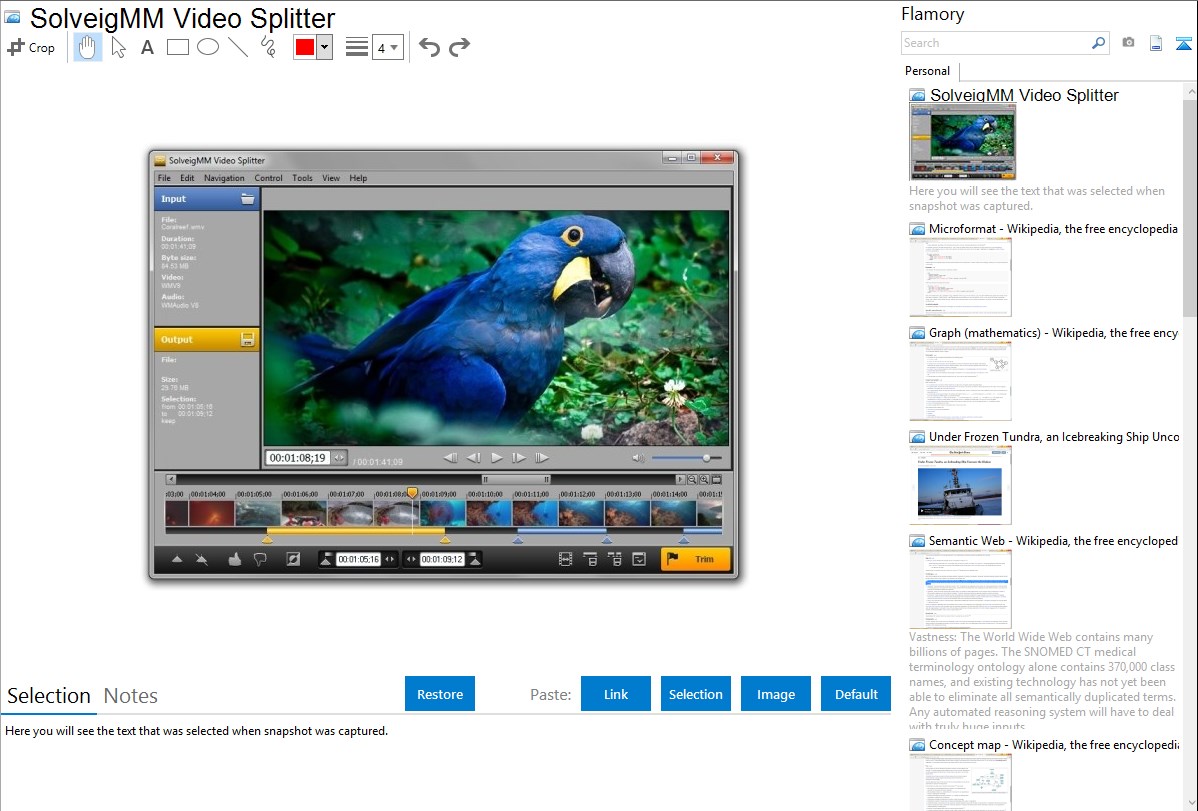Choose the arrow pointer tool
1198x811 pixels.
point(118,47)
